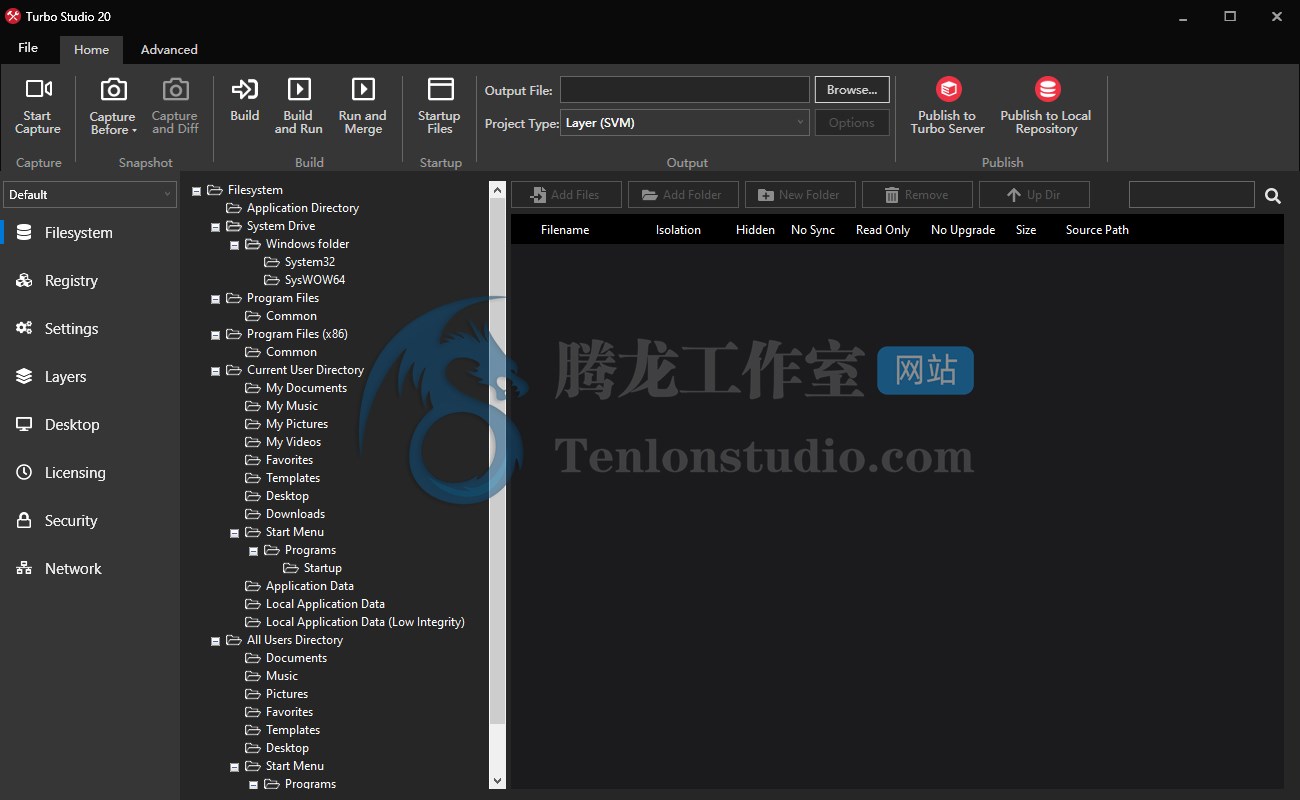Open the File menu
Screen dimensions: 1300x800
(28, 48)
